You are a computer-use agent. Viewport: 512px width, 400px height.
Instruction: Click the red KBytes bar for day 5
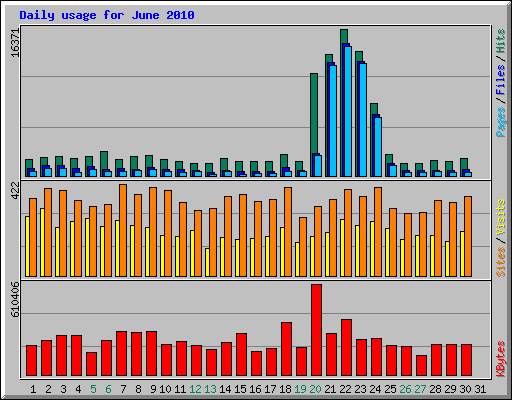pyautogui.click(x=91, y=364)
